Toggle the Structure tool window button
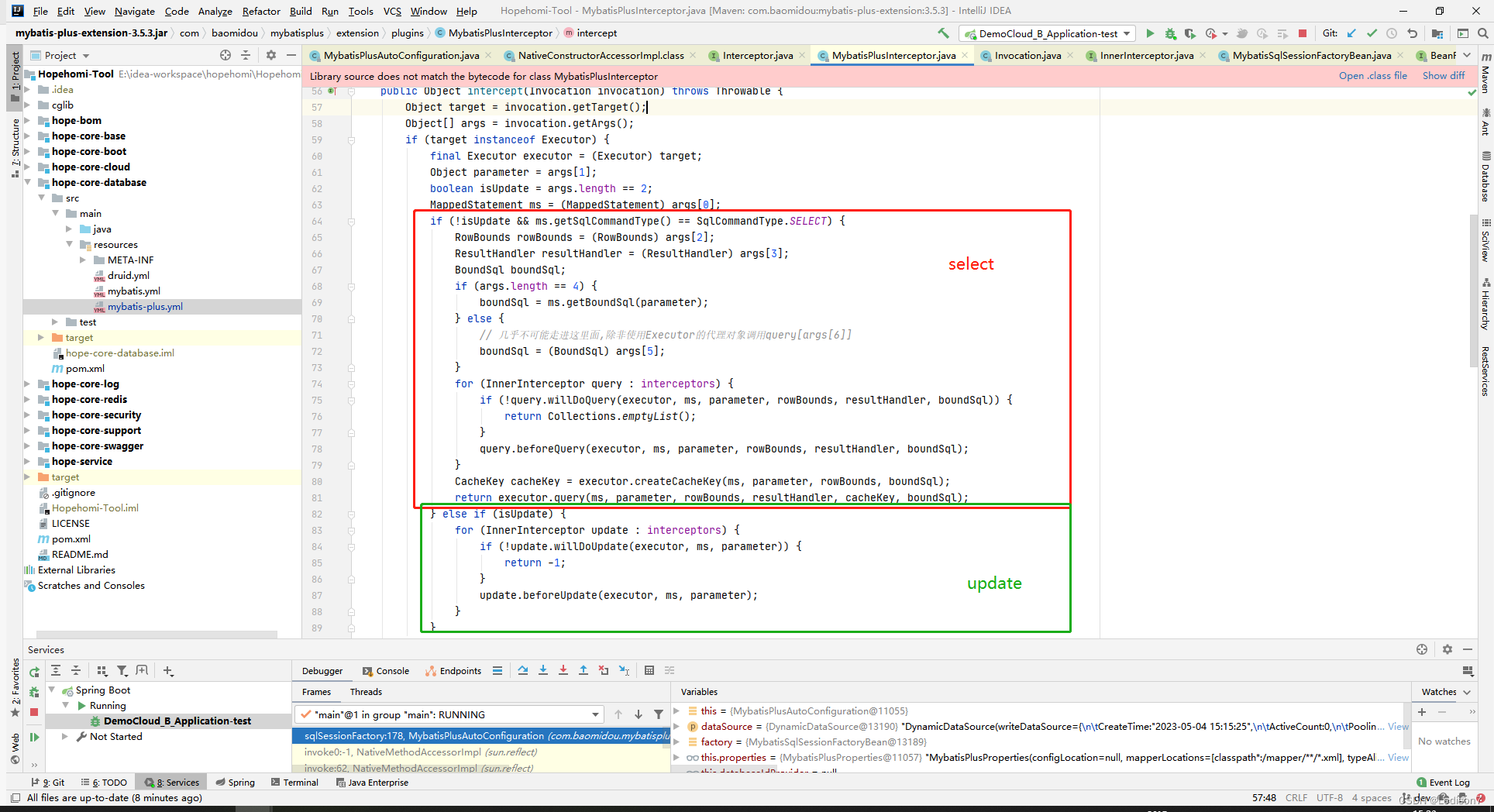The height and width of the screenshot is (812, 1494). click(15, 147)
